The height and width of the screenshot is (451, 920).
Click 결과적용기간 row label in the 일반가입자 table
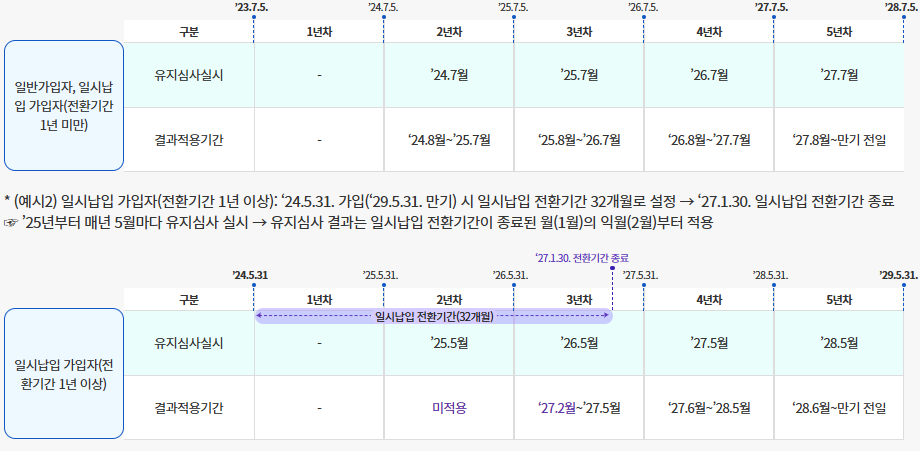tap(189, 140)
